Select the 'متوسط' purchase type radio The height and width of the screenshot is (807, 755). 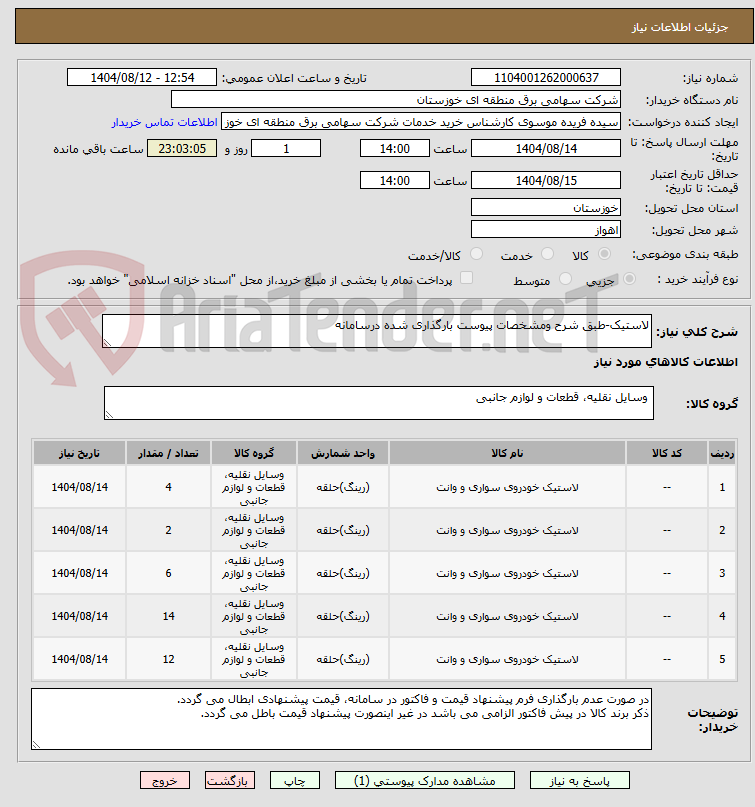coord(565,278)
